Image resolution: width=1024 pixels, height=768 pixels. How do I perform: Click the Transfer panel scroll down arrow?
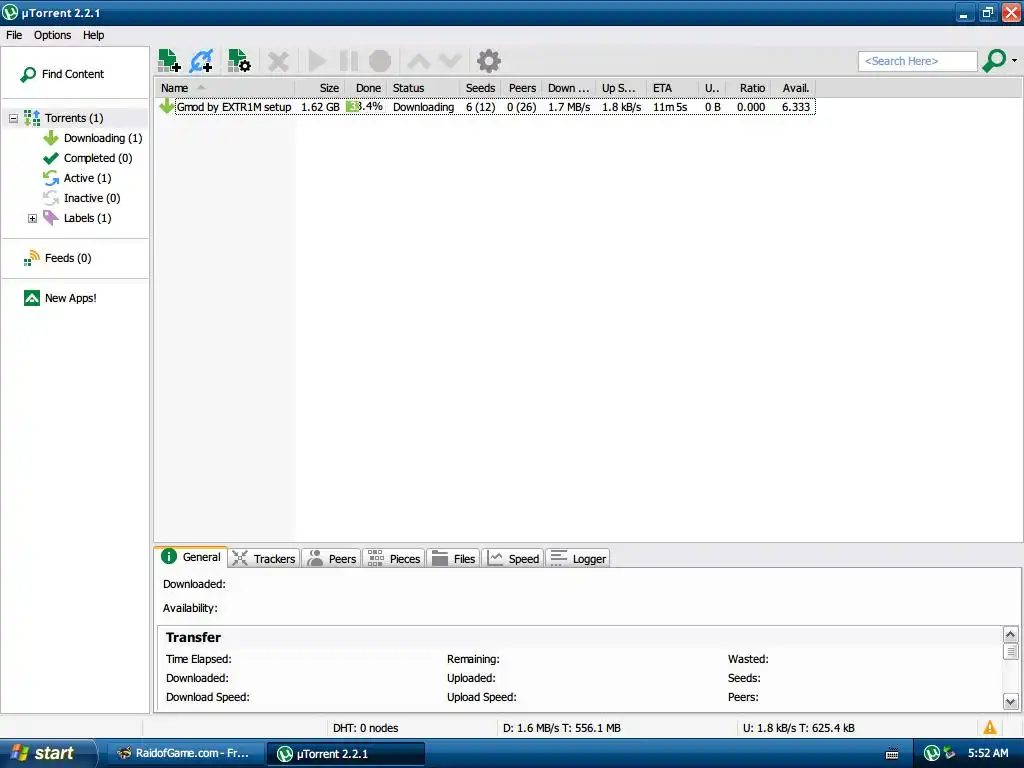click(x=1010, y=702)
